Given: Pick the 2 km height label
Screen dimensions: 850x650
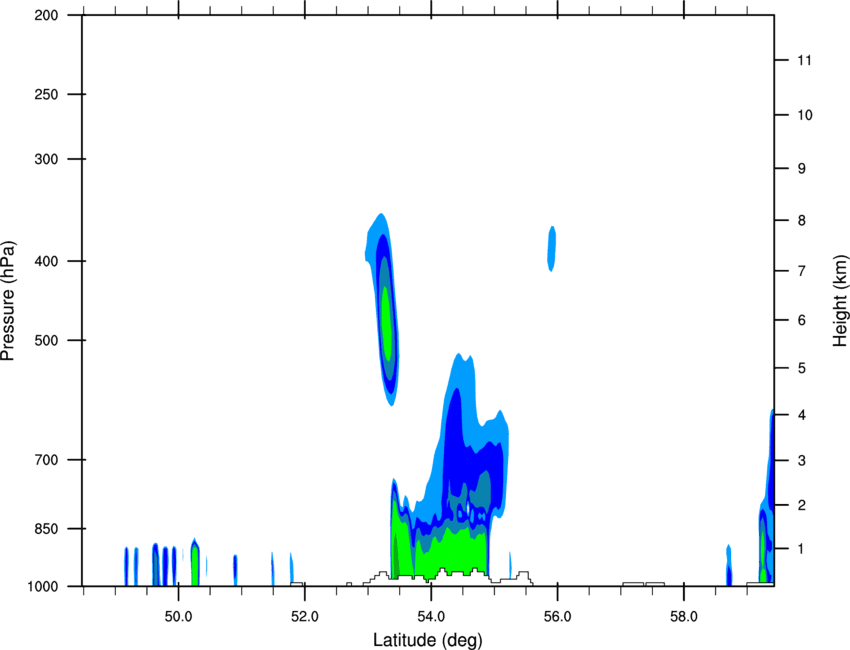Looking at the screenshot, I should (802, 505).
